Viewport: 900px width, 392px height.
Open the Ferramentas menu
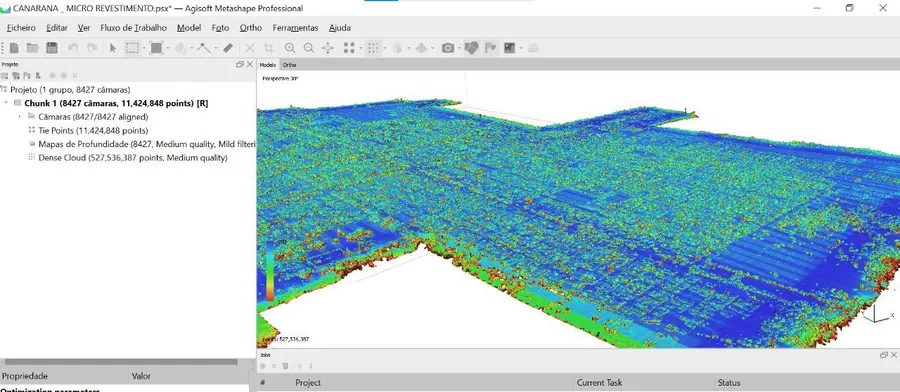tap(295, 28)
